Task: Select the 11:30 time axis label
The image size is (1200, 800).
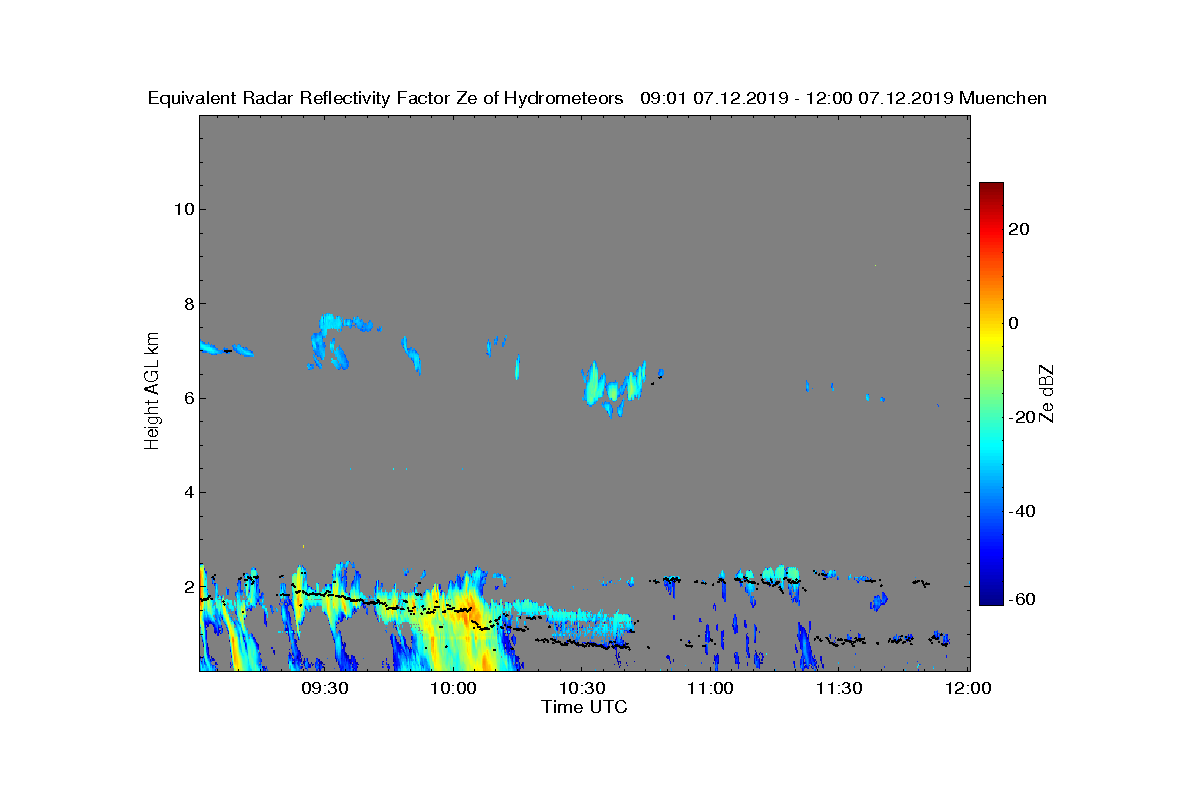Action: coord(841,689)
